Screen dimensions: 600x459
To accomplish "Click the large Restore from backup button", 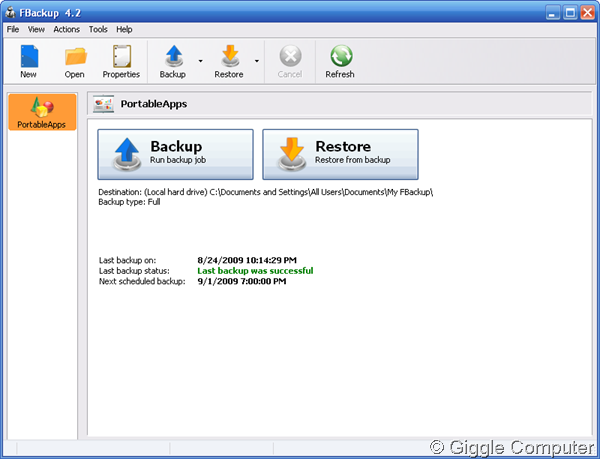I will [341, 154].
